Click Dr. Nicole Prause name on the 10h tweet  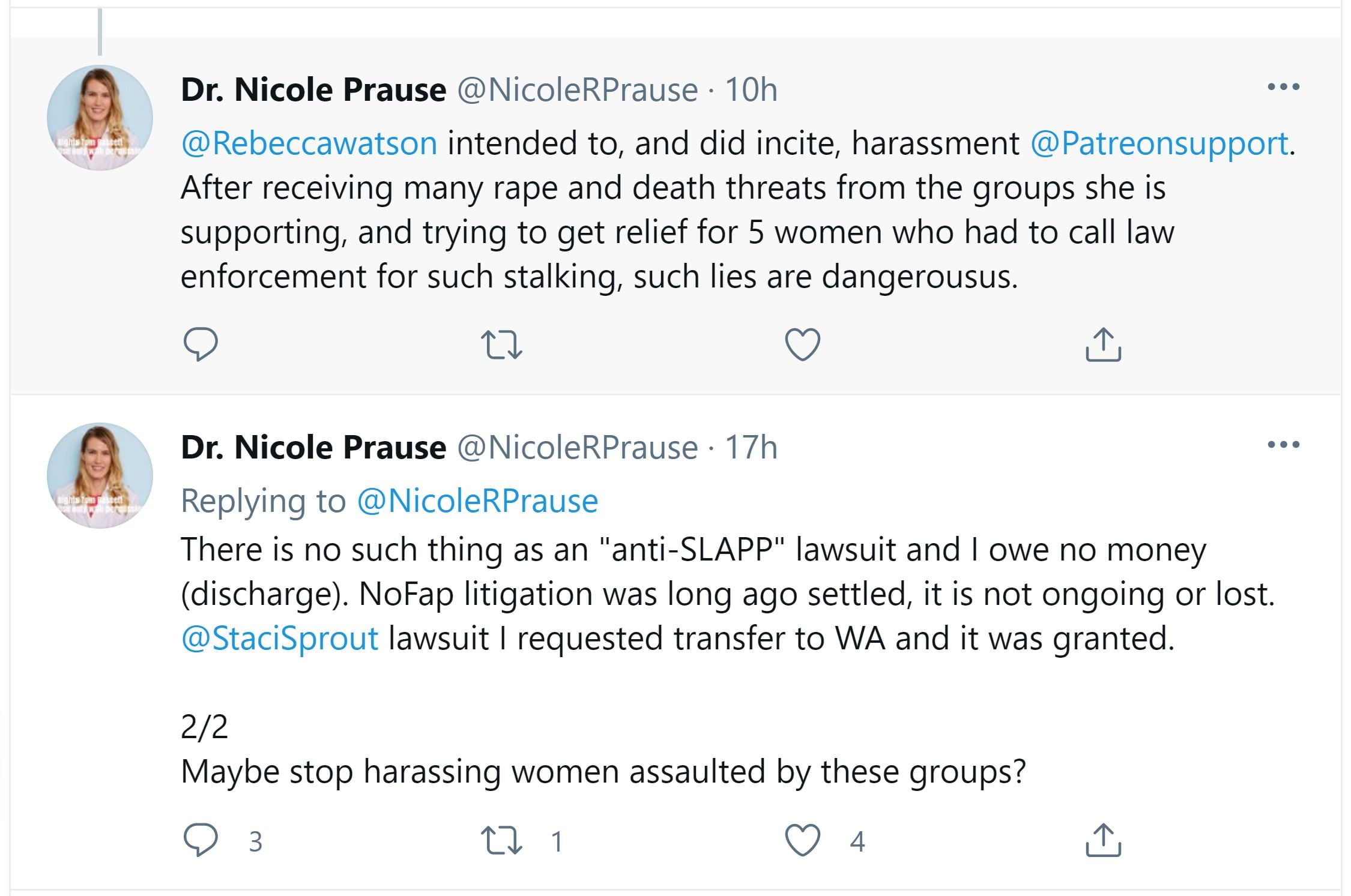313,90
